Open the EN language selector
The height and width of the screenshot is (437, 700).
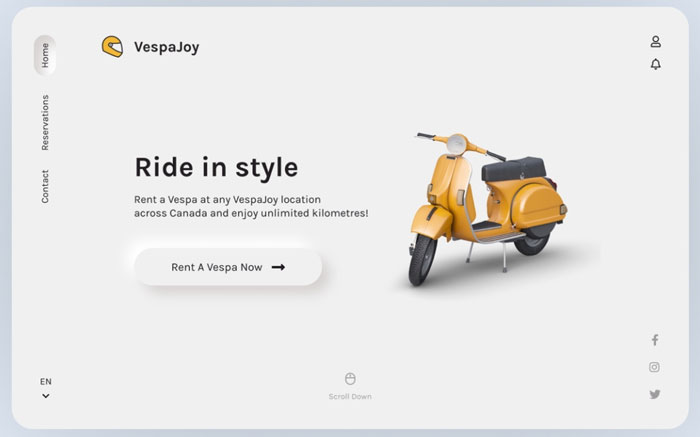(x=46, y=382)
